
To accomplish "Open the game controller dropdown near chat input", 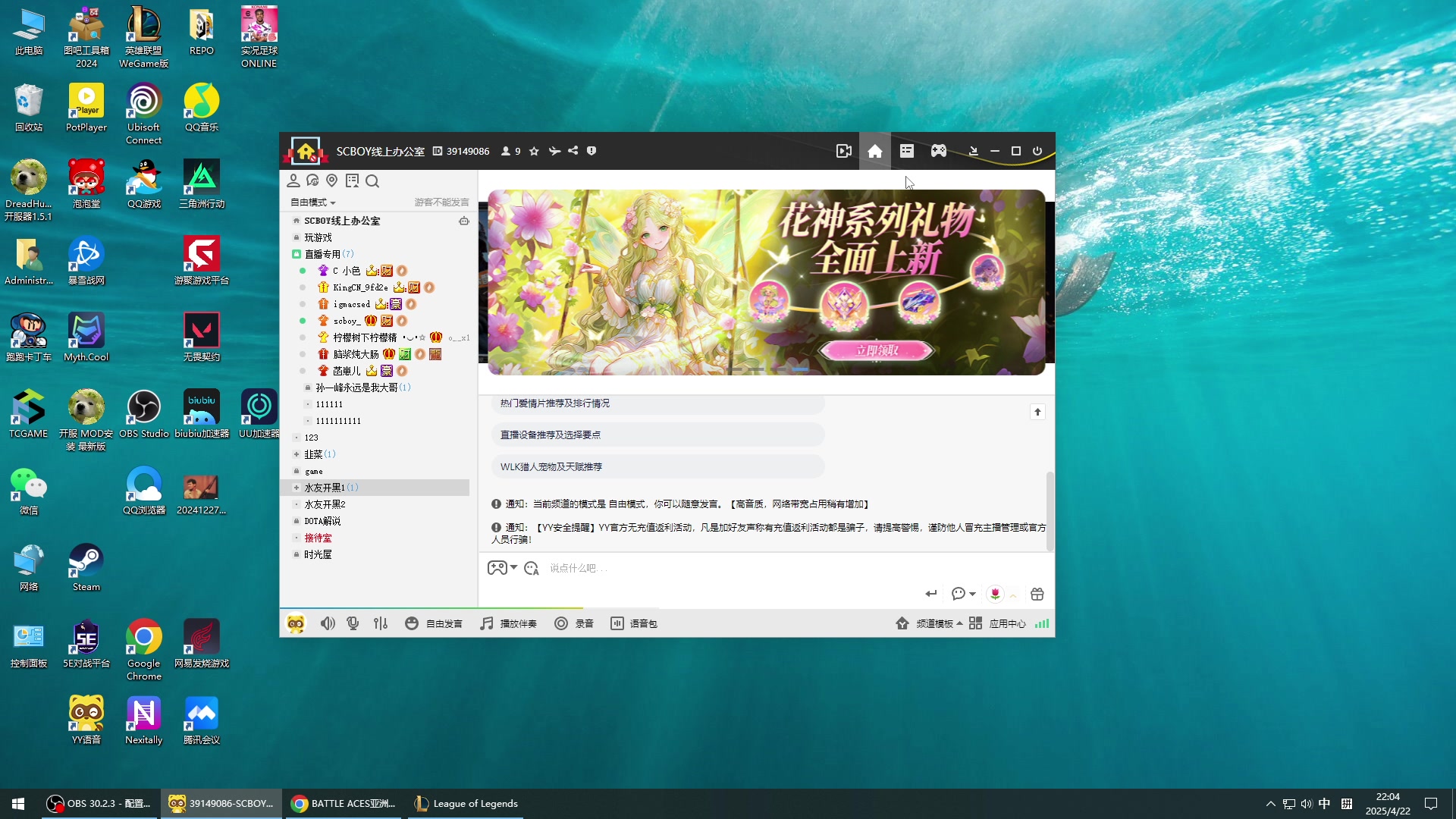I will [x=501, y=568].
